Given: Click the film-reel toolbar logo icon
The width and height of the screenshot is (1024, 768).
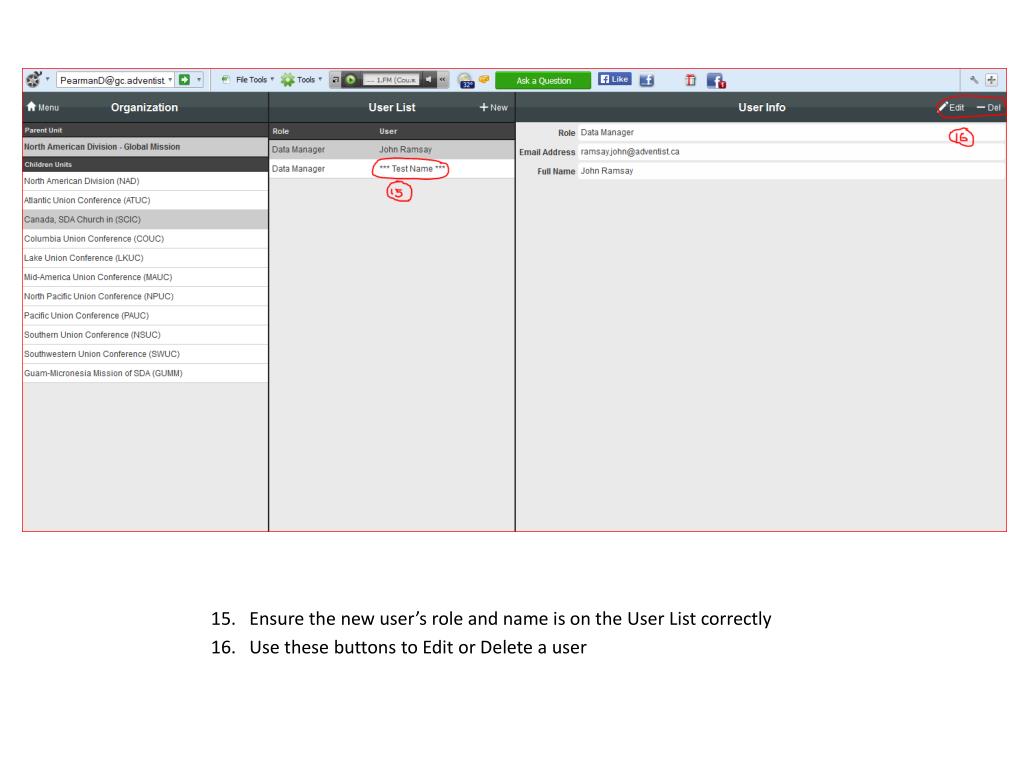Looking at the screenshot, I should [33, 80].
